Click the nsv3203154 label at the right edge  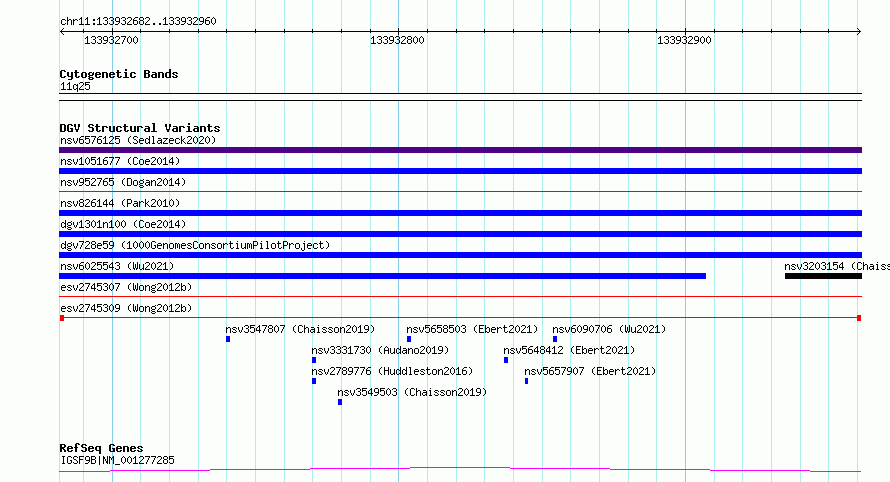click(x=837, y=266)
